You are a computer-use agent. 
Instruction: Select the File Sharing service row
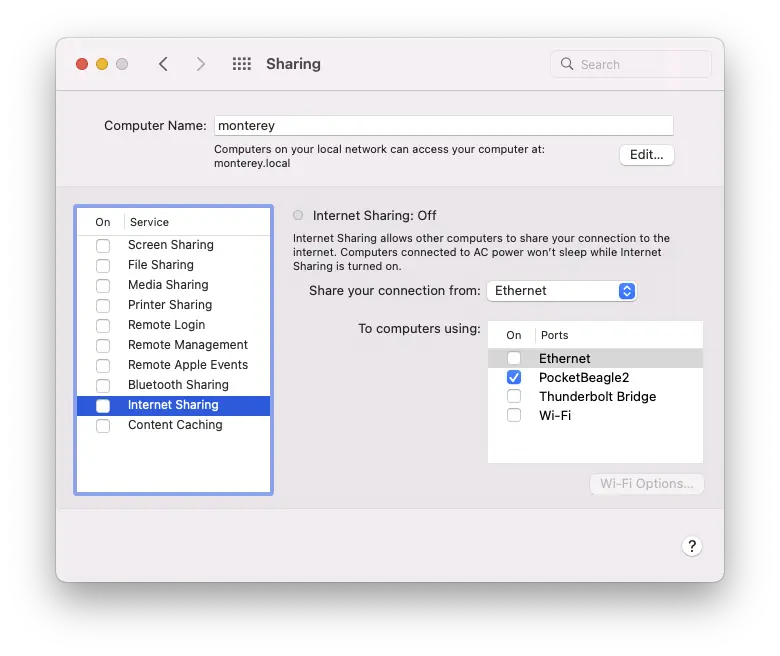pyautogui.click(x=174, y=265)
